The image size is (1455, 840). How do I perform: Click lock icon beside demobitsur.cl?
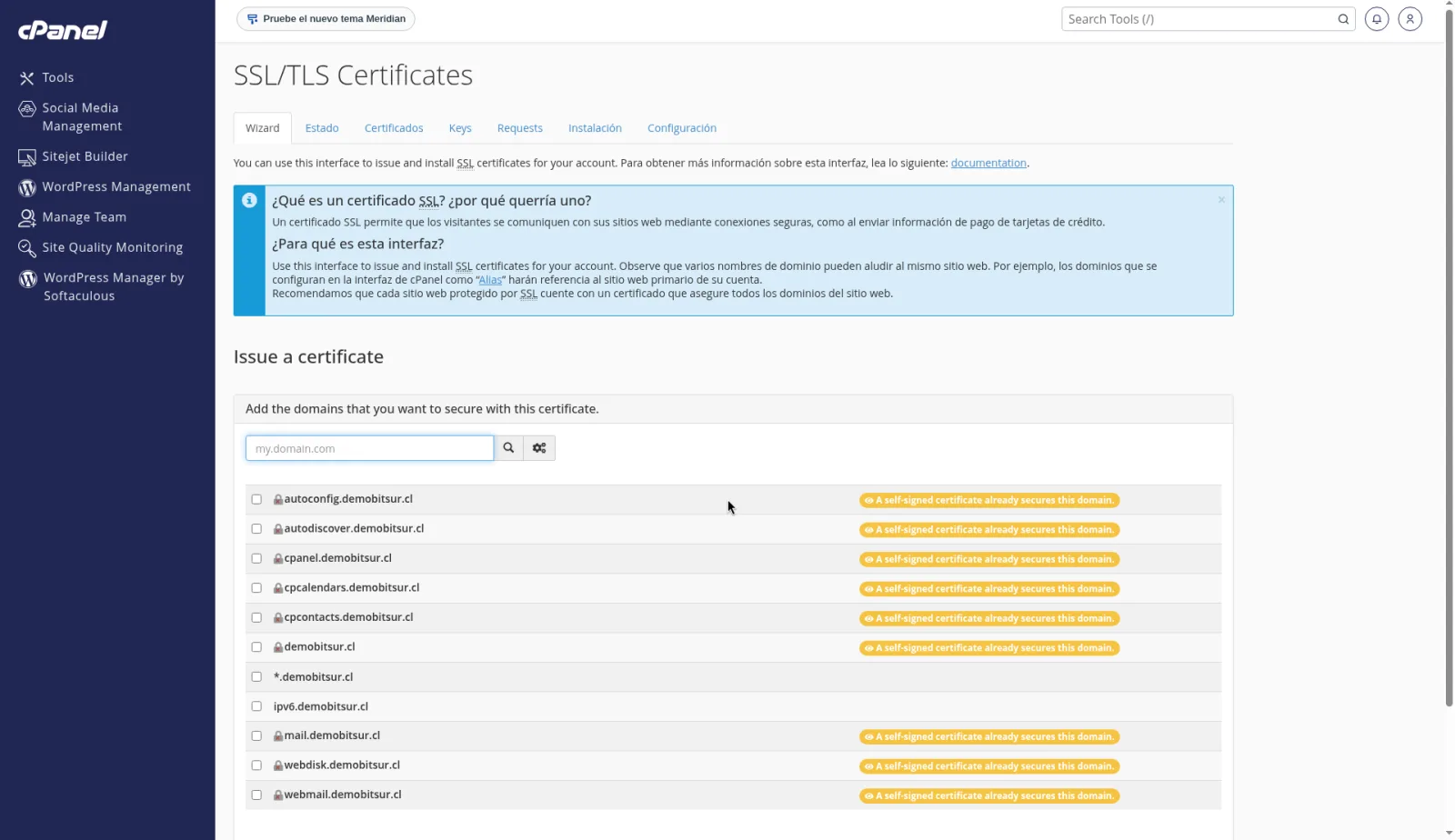[278, 648]
